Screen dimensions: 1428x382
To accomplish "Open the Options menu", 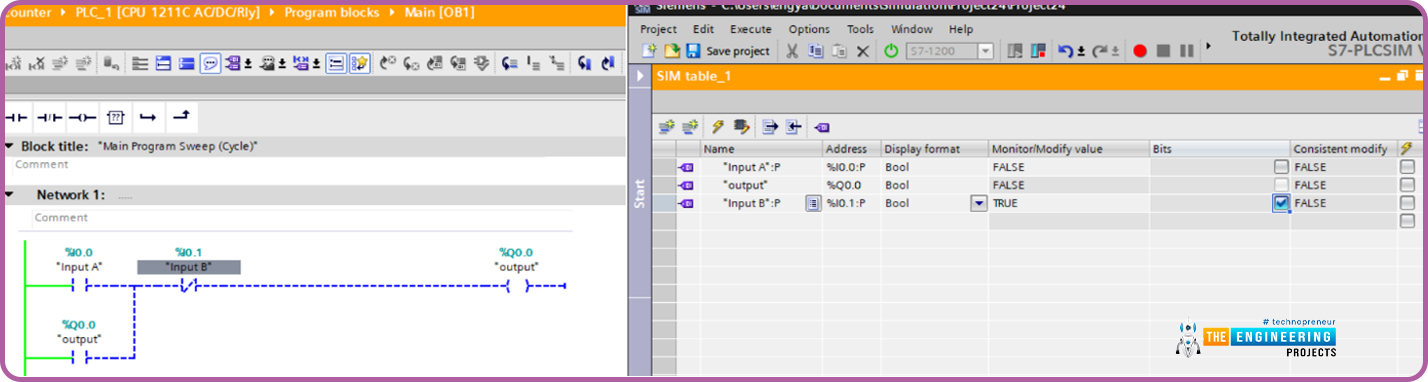I will (x=809, y=29).
